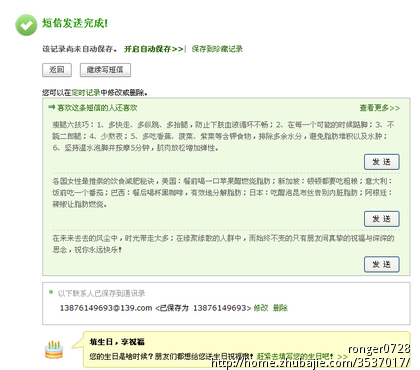
Task: Send the 瘦腿六技巧 message
Action: click(x=382, y=162)
